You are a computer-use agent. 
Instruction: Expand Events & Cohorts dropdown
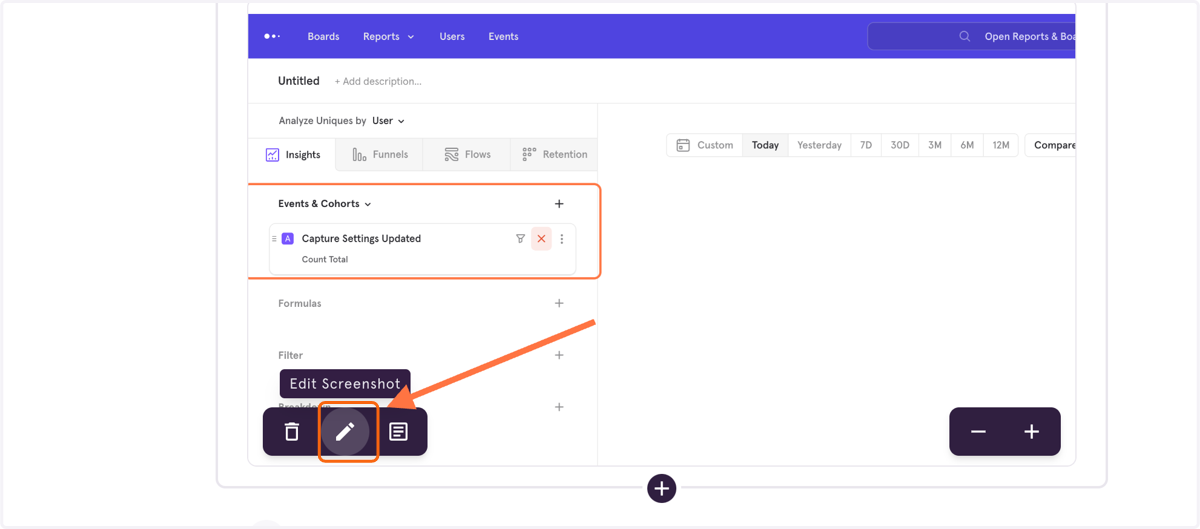[325, 204]
